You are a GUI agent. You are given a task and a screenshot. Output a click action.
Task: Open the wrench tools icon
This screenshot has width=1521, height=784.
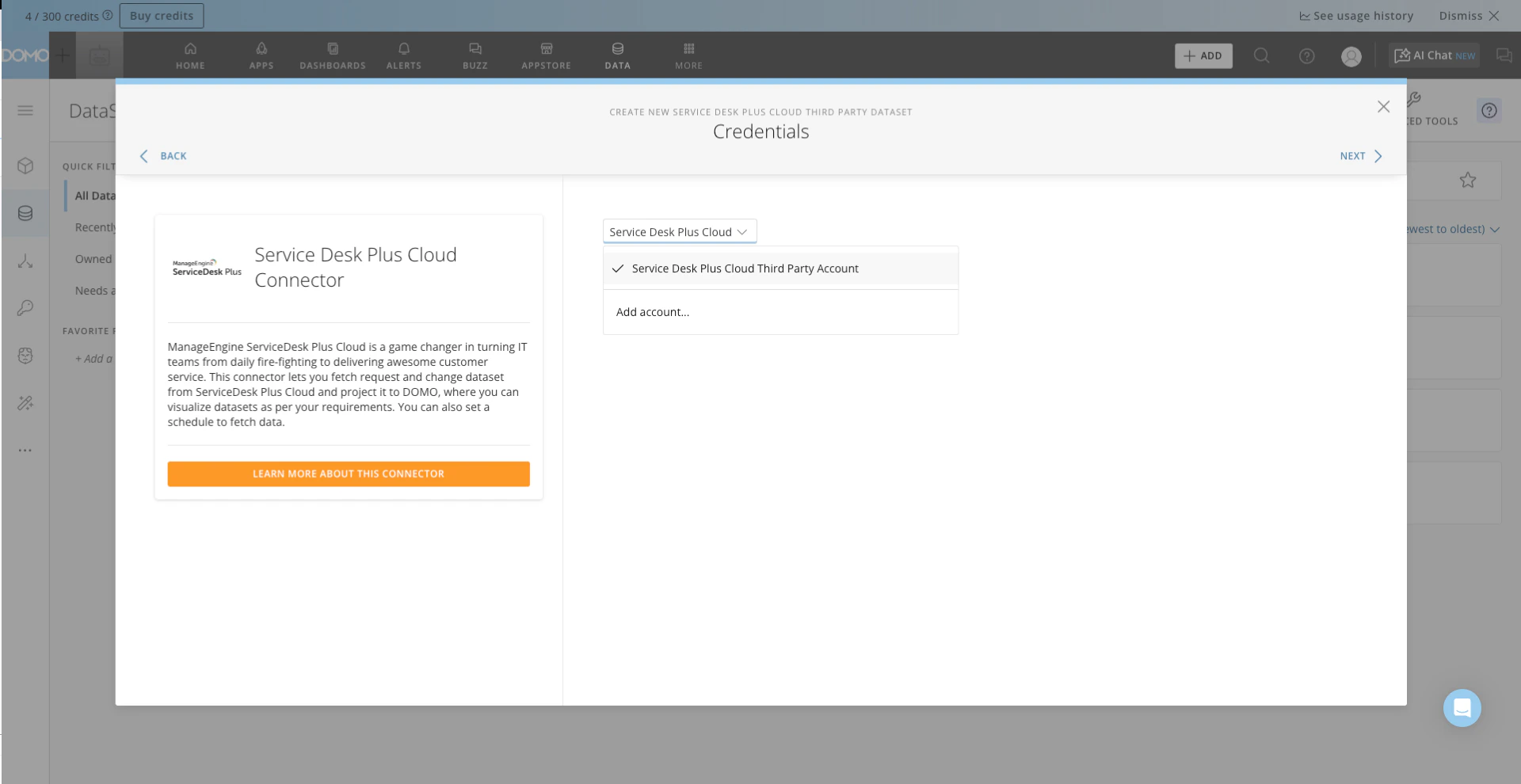[x=1414, y=99]
